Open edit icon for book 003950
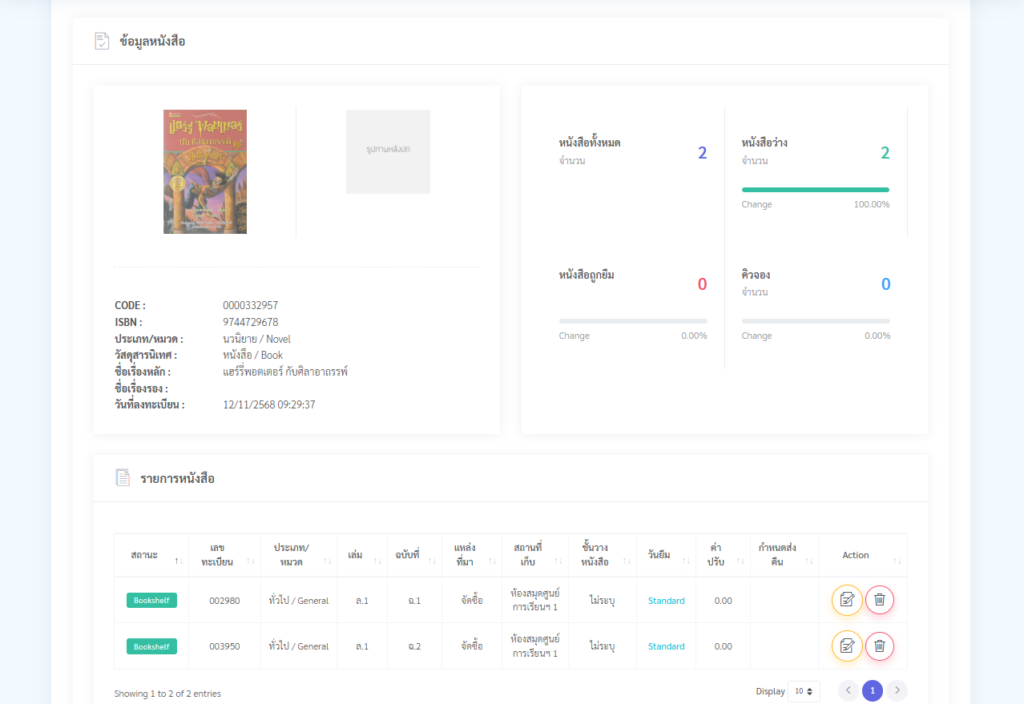Screen dimensions: 1024x704 847,646
